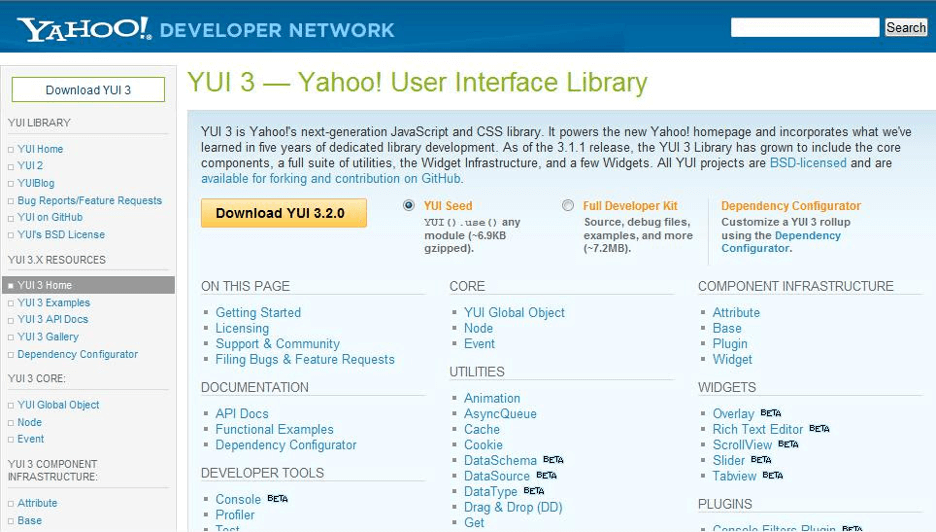This screenshot has width=936, height=532.
Task: Click the Download YUI 3 sidebar button
Action: (x=88, y=90)
